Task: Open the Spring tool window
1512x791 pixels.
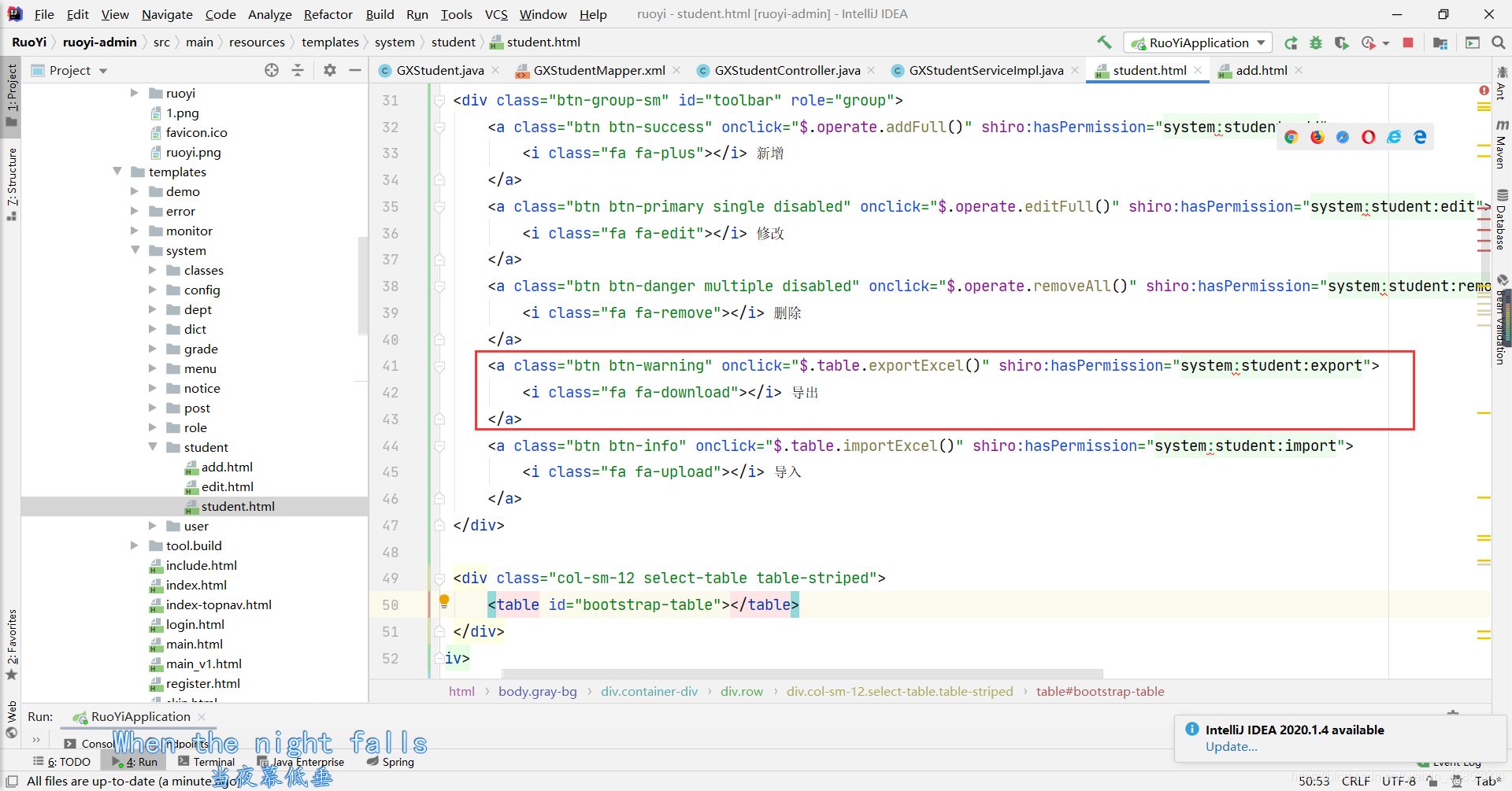Action: 391,762
